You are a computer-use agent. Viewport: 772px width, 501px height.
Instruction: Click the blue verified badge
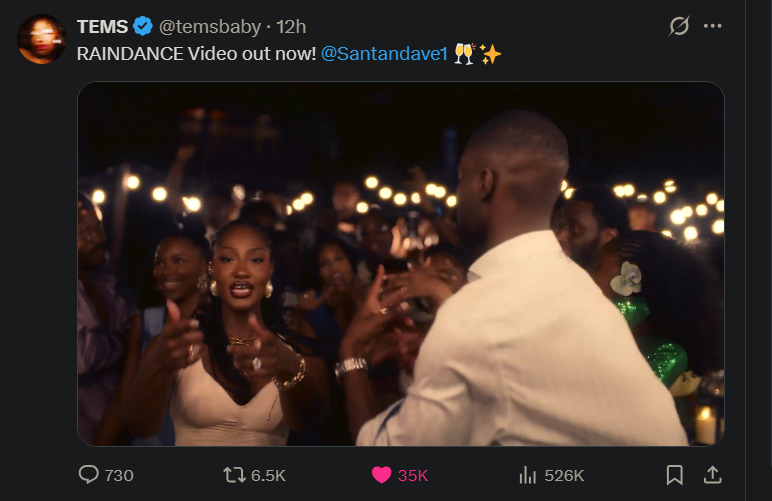[x=143, y=26]
